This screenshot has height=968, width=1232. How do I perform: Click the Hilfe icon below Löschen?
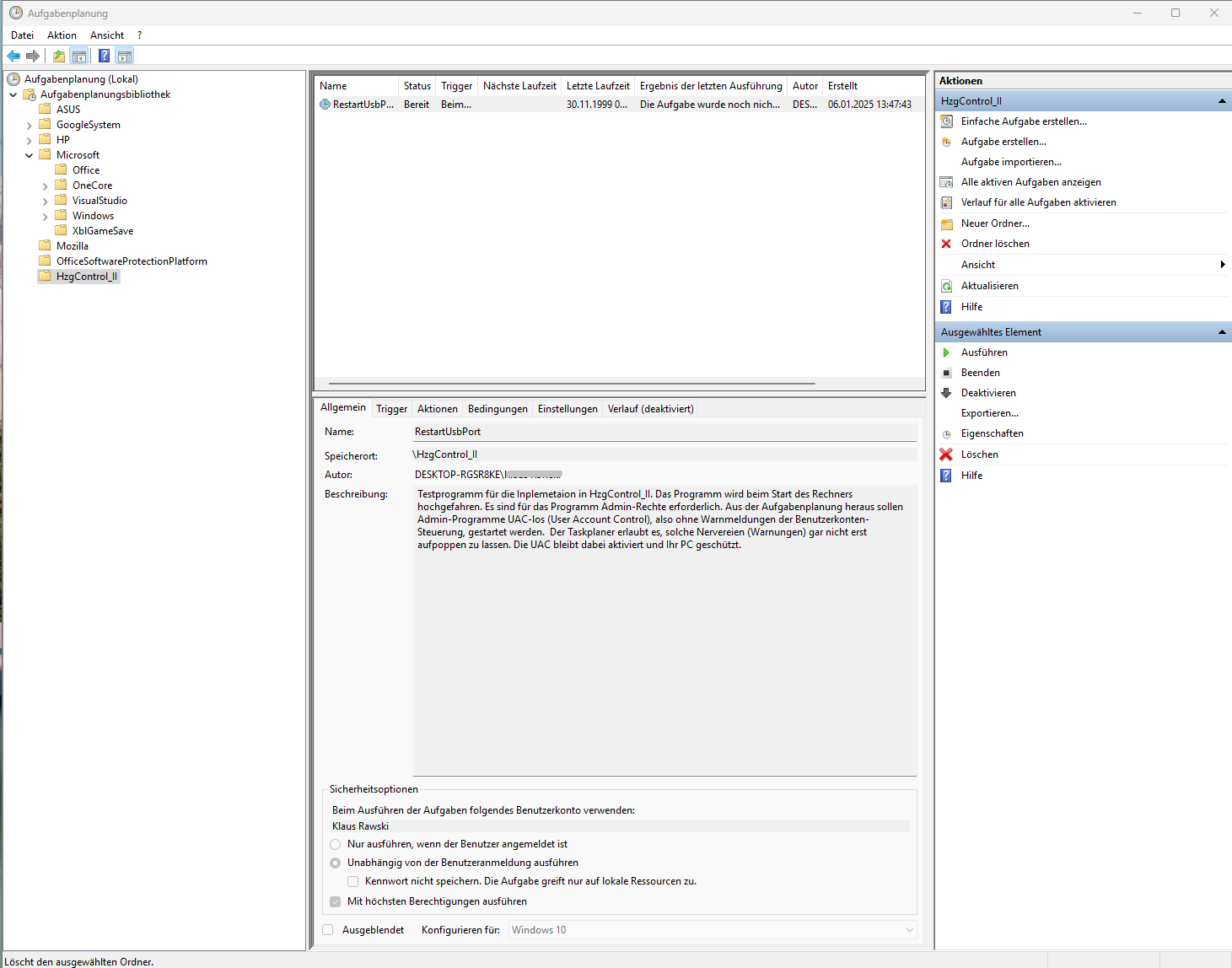point(946,476)
